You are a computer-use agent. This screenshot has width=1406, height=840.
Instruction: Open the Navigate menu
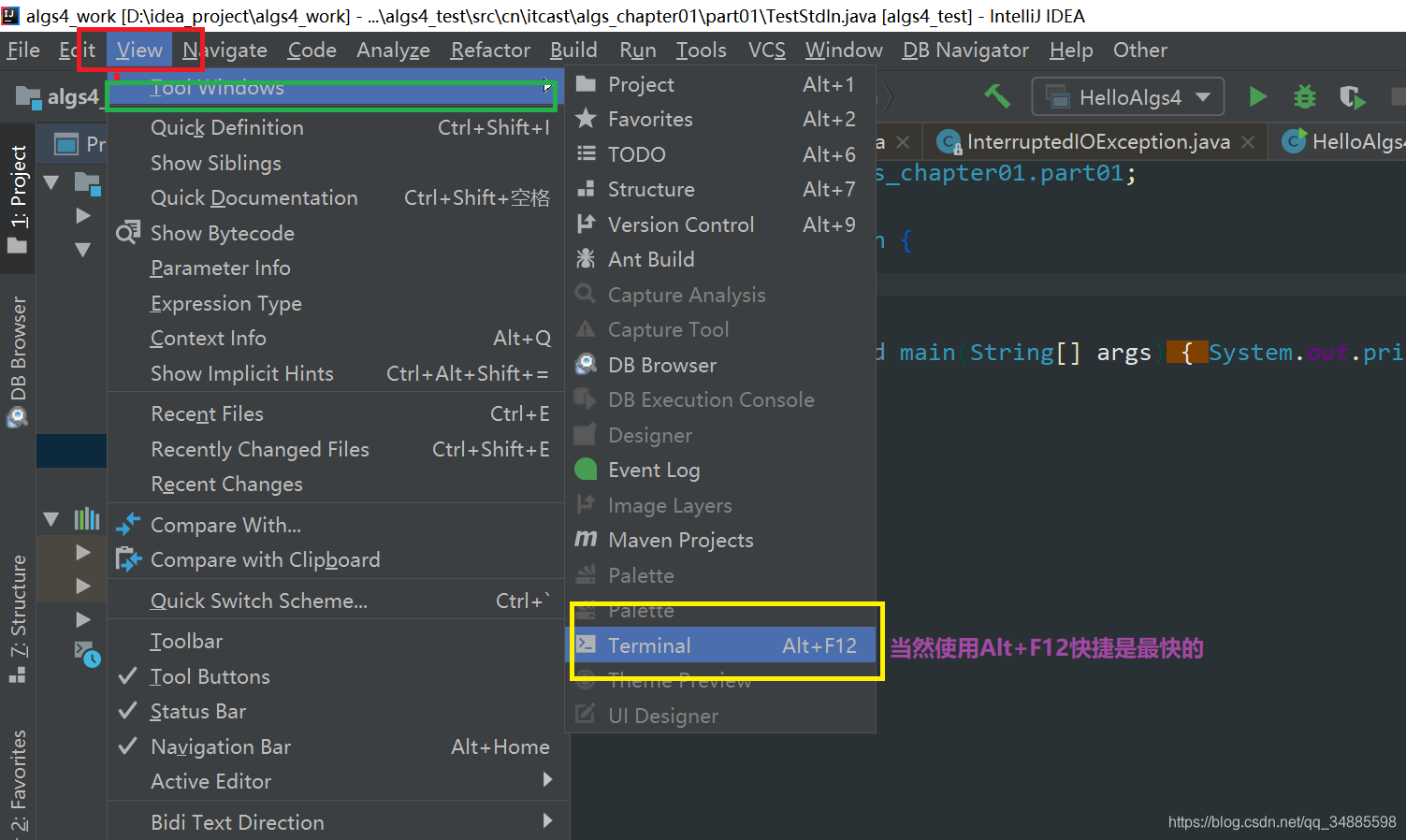(225, 50)
